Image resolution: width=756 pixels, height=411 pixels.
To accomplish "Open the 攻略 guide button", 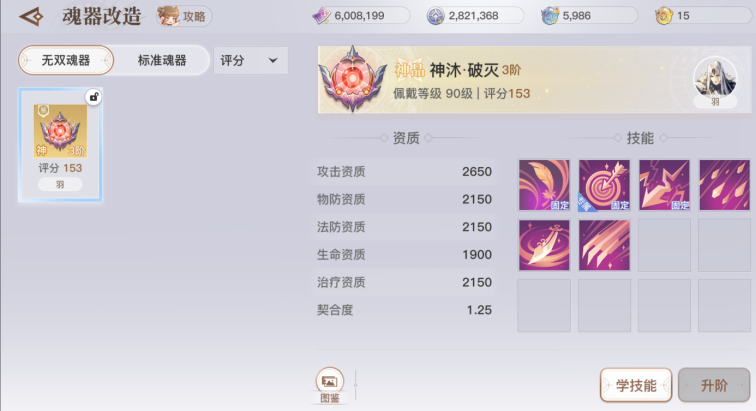I will pyautogui.click(x=184, y=16).
